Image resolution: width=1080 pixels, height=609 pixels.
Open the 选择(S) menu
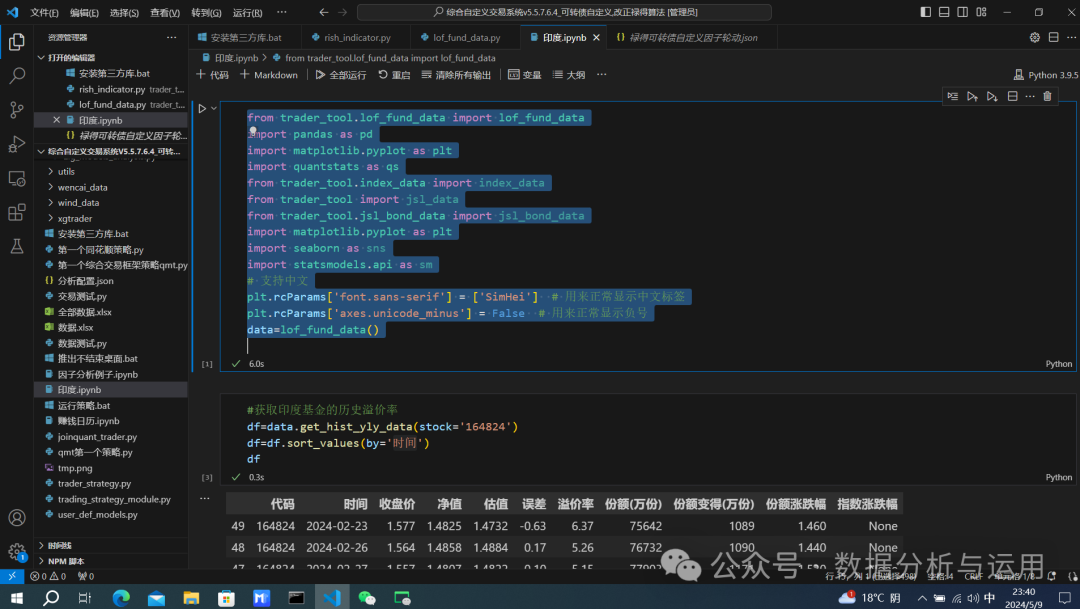[124, 12]
